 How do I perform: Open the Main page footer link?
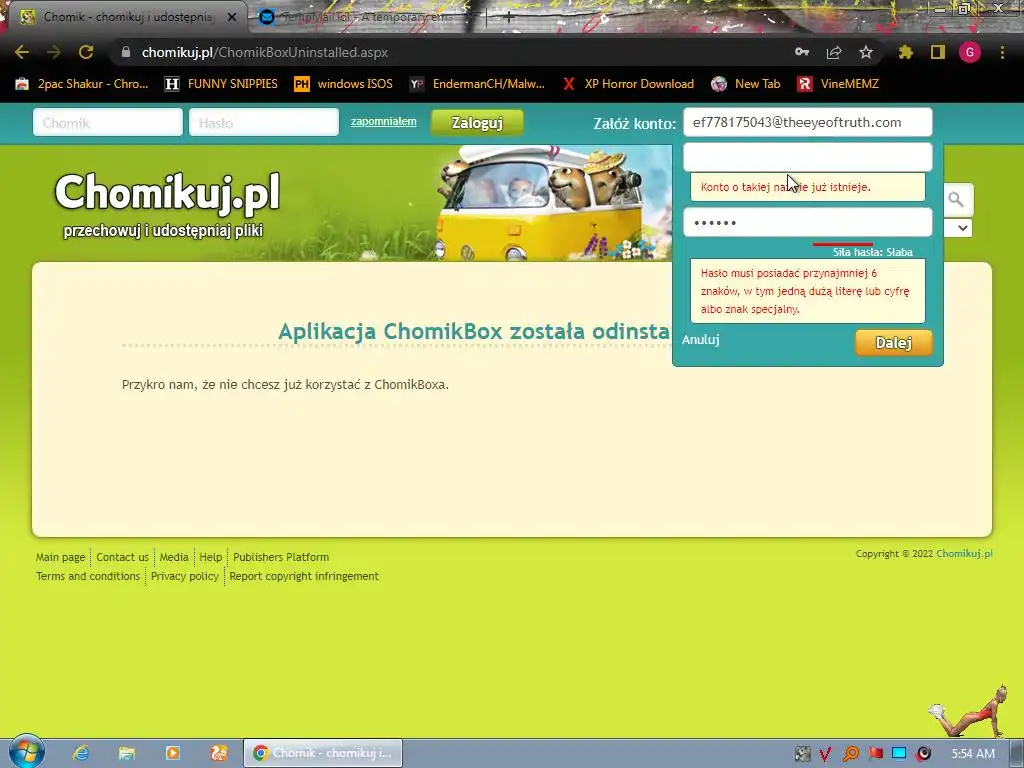(60, 557)
